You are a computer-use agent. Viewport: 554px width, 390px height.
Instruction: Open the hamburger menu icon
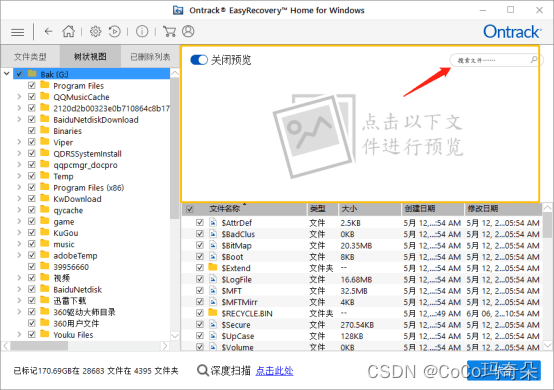(x=17, y=32)
